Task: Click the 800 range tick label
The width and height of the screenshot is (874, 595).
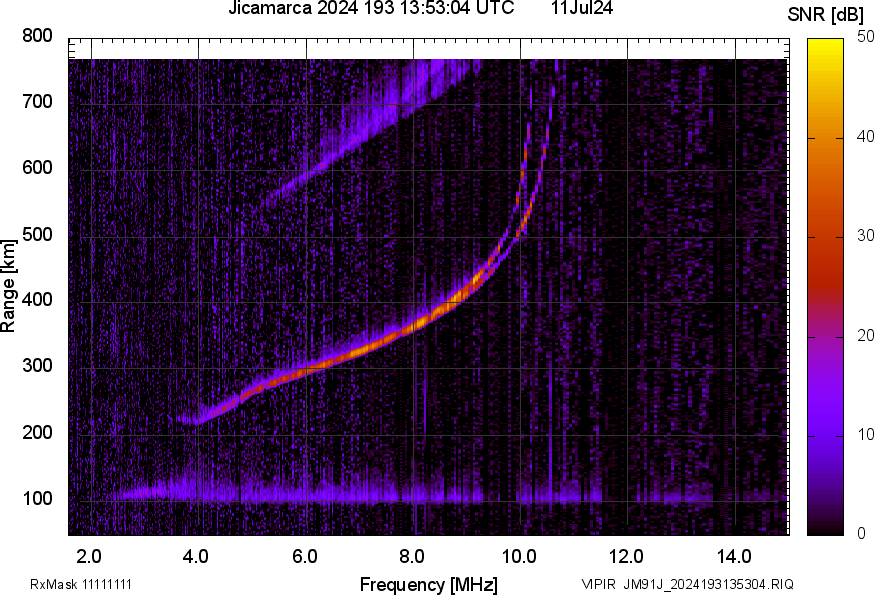Action: 37,36
